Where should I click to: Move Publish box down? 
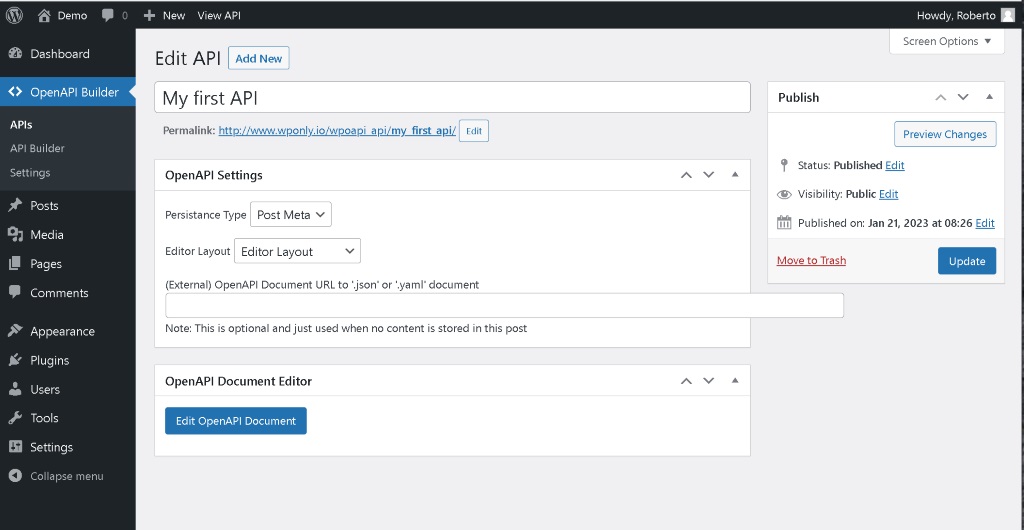[963, 97]
